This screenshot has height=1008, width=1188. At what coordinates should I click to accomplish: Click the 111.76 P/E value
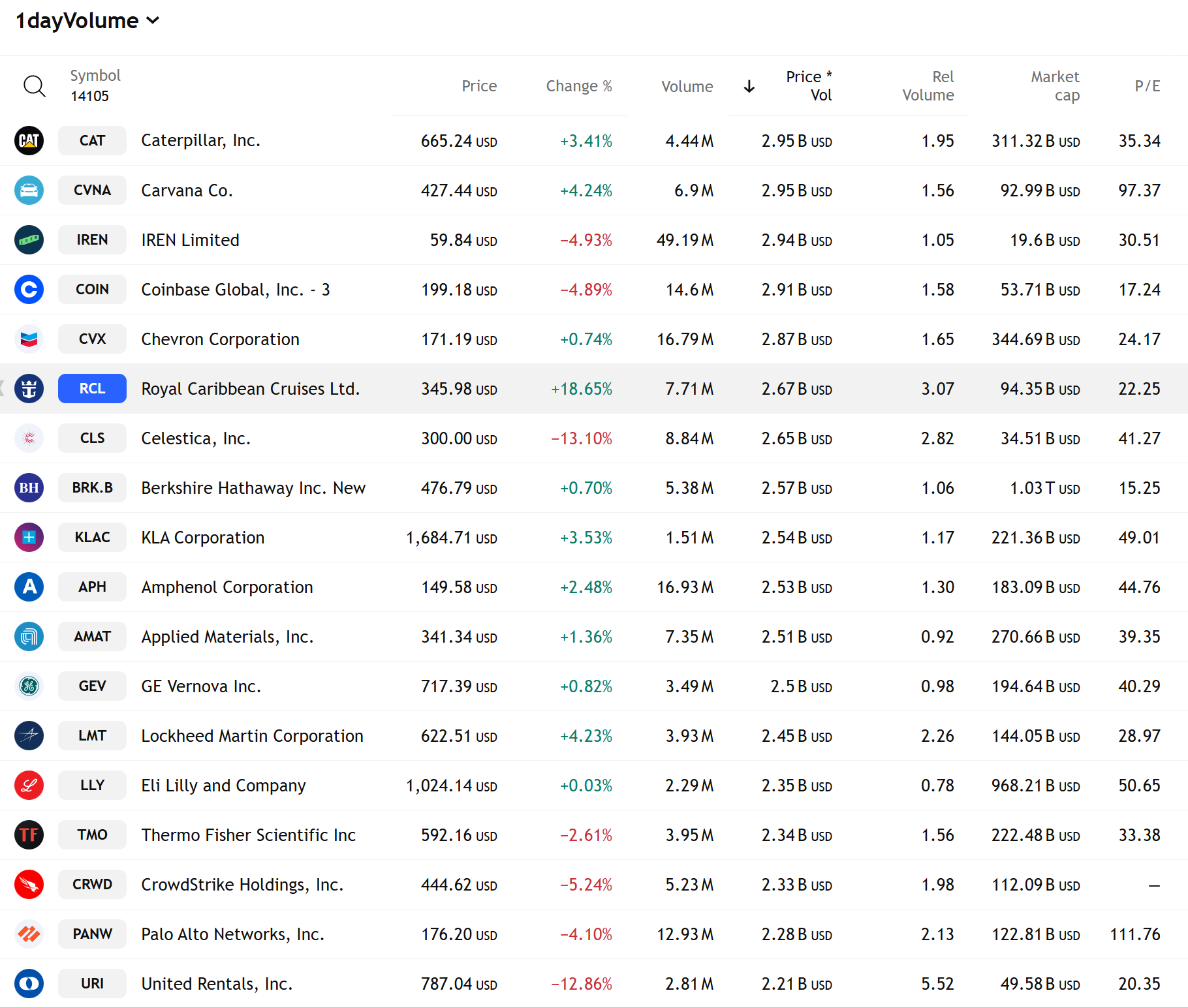coord(1135,934)
